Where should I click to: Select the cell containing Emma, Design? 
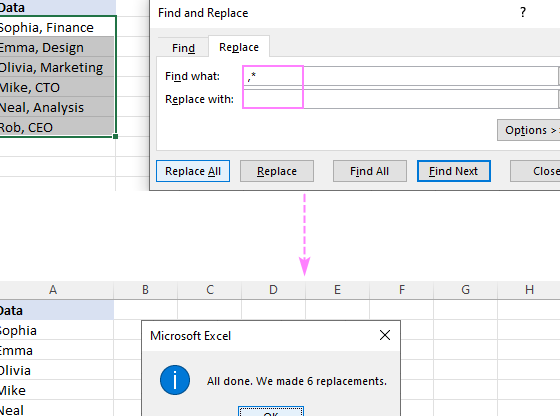tap(57, 47)
